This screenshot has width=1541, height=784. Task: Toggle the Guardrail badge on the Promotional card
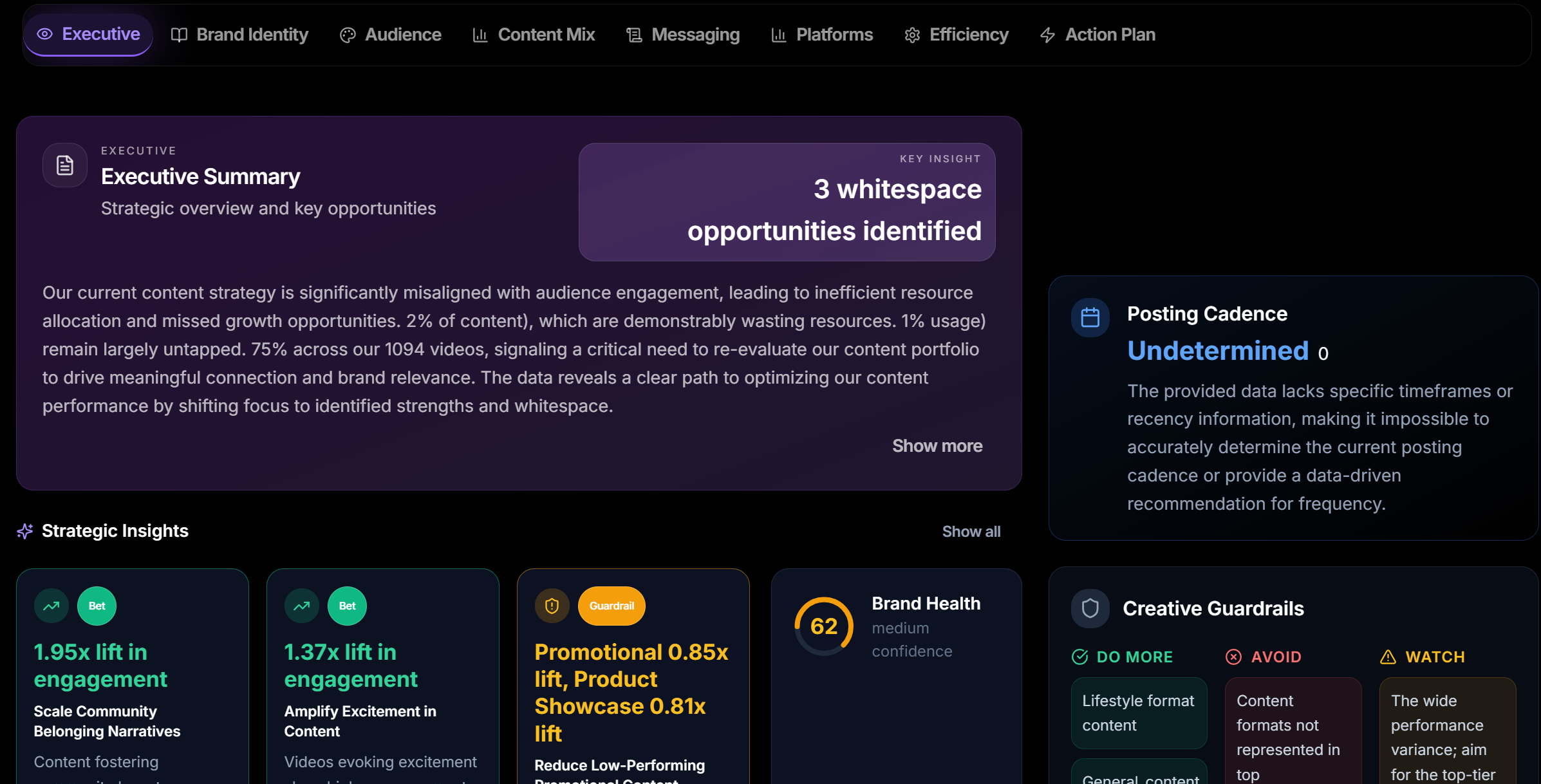click(x=612, y=605)
